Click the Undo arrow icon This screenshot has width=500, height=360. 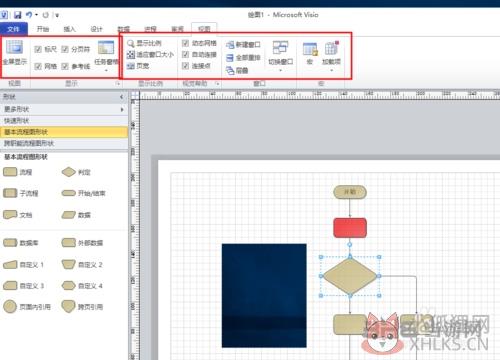click(29, 15)
